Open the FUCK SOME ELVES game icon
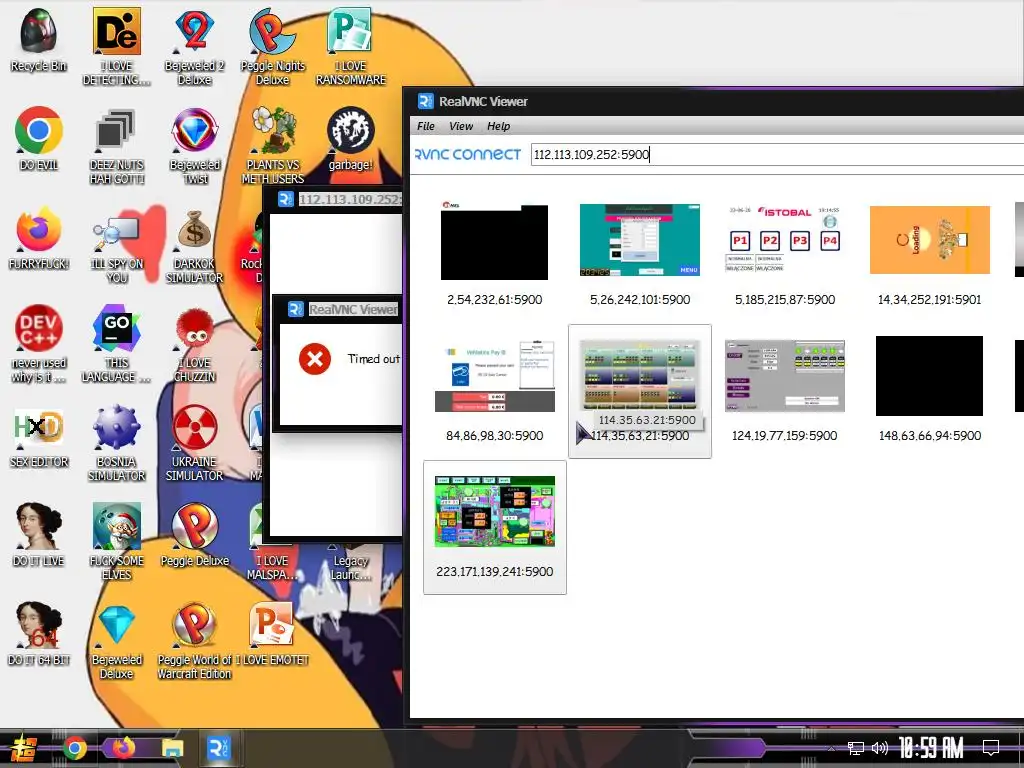Image resolution: width=1024 pixels, height=768 pixels. coord(117,526)
